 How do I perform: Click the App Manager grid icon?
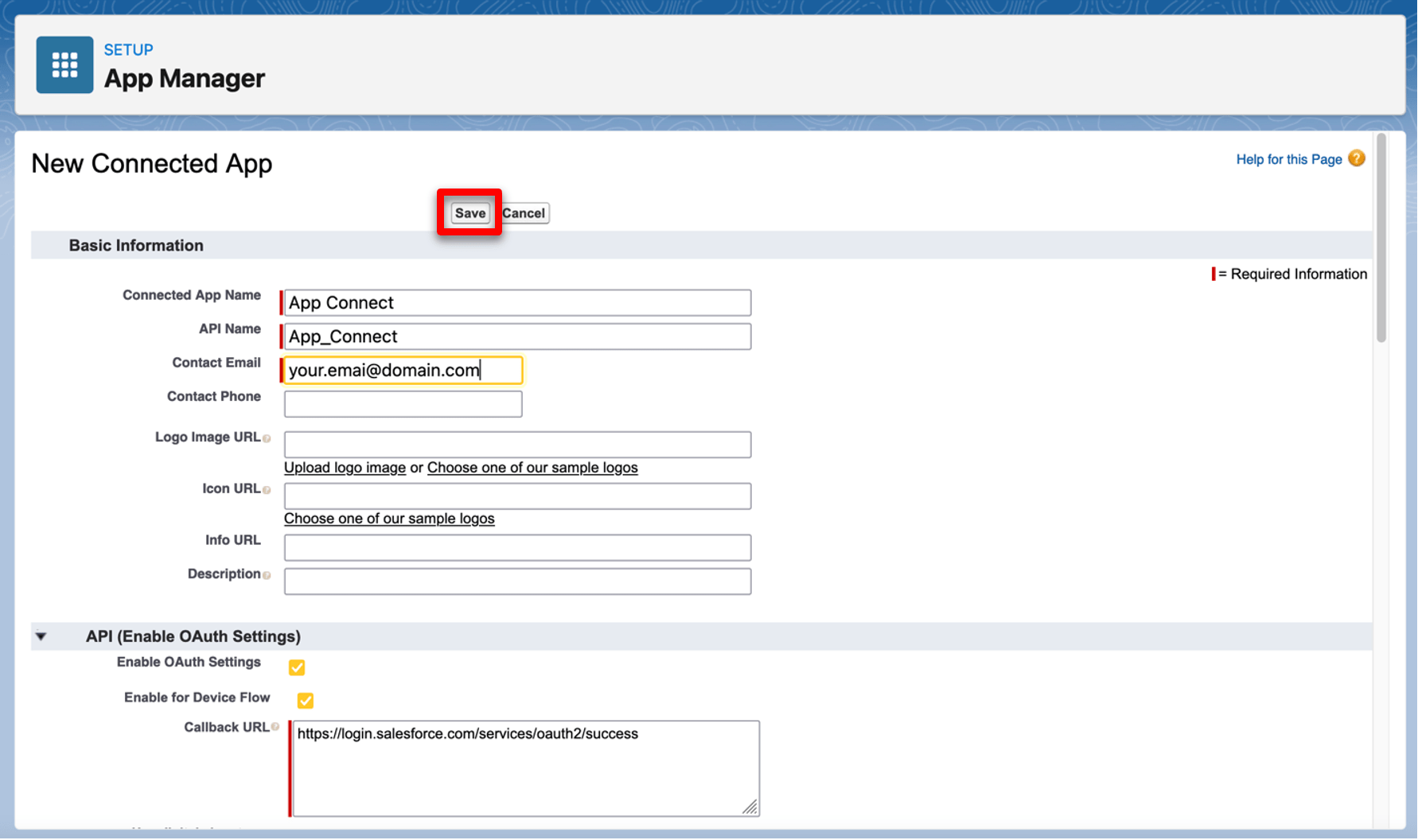coord(64,64)
